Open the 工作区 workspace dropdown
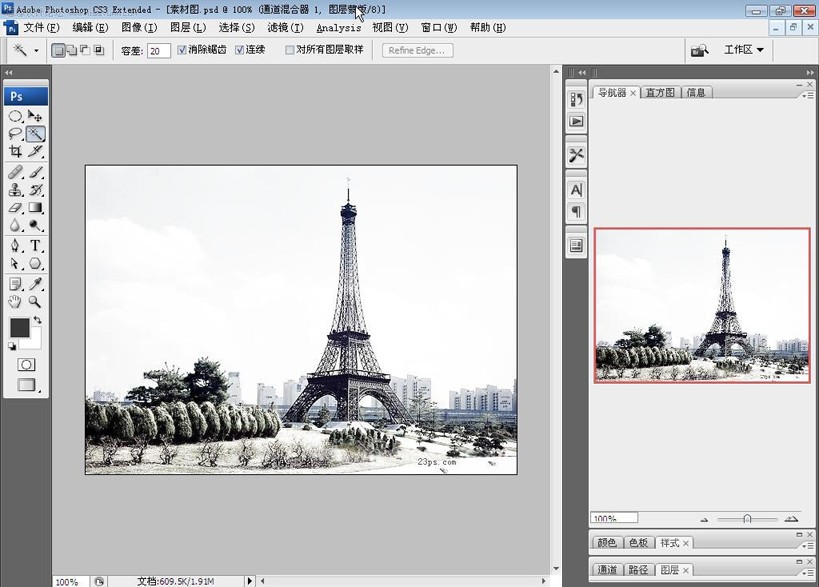This screenshot has width=819, height=587. tap(744, 50)
